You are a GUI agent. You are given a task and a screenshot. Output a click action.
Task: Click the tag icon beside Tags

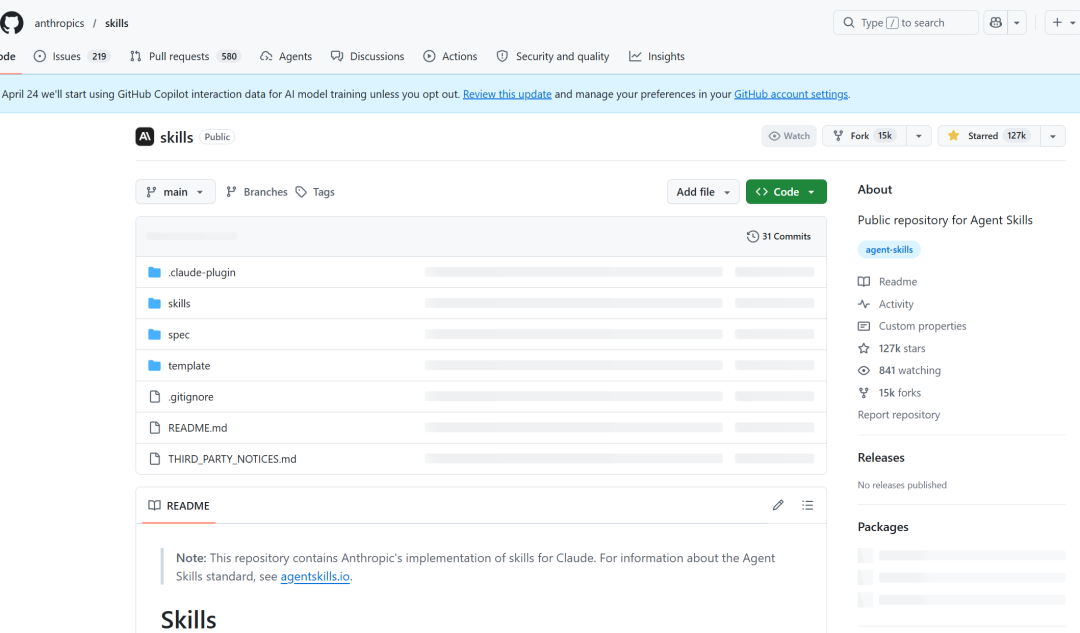click(301, 192)
